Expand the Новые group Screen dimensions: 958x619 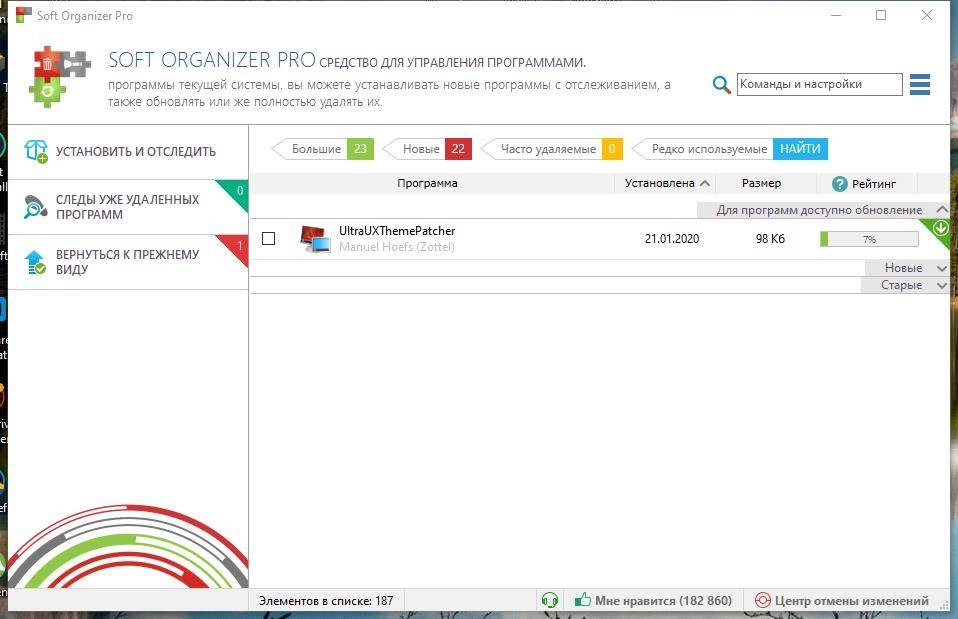point(942,268)
